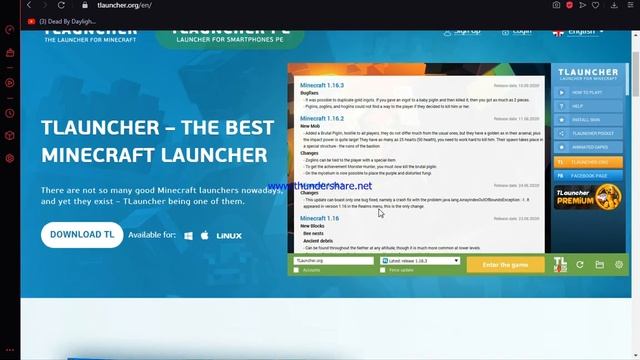Expand the English language dropdown
This screenshot has height=360, width=640.
pos(578,32)
